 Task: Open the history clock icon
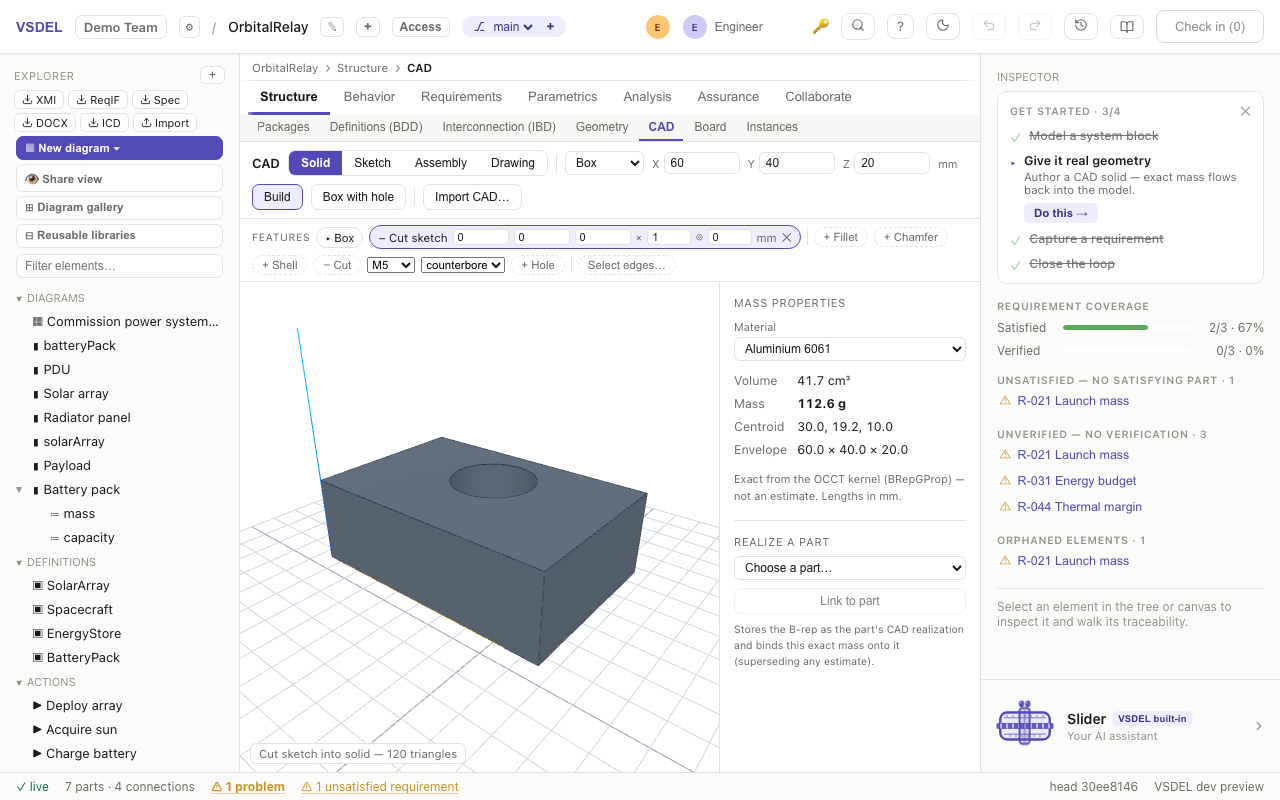pos(1081,27)
